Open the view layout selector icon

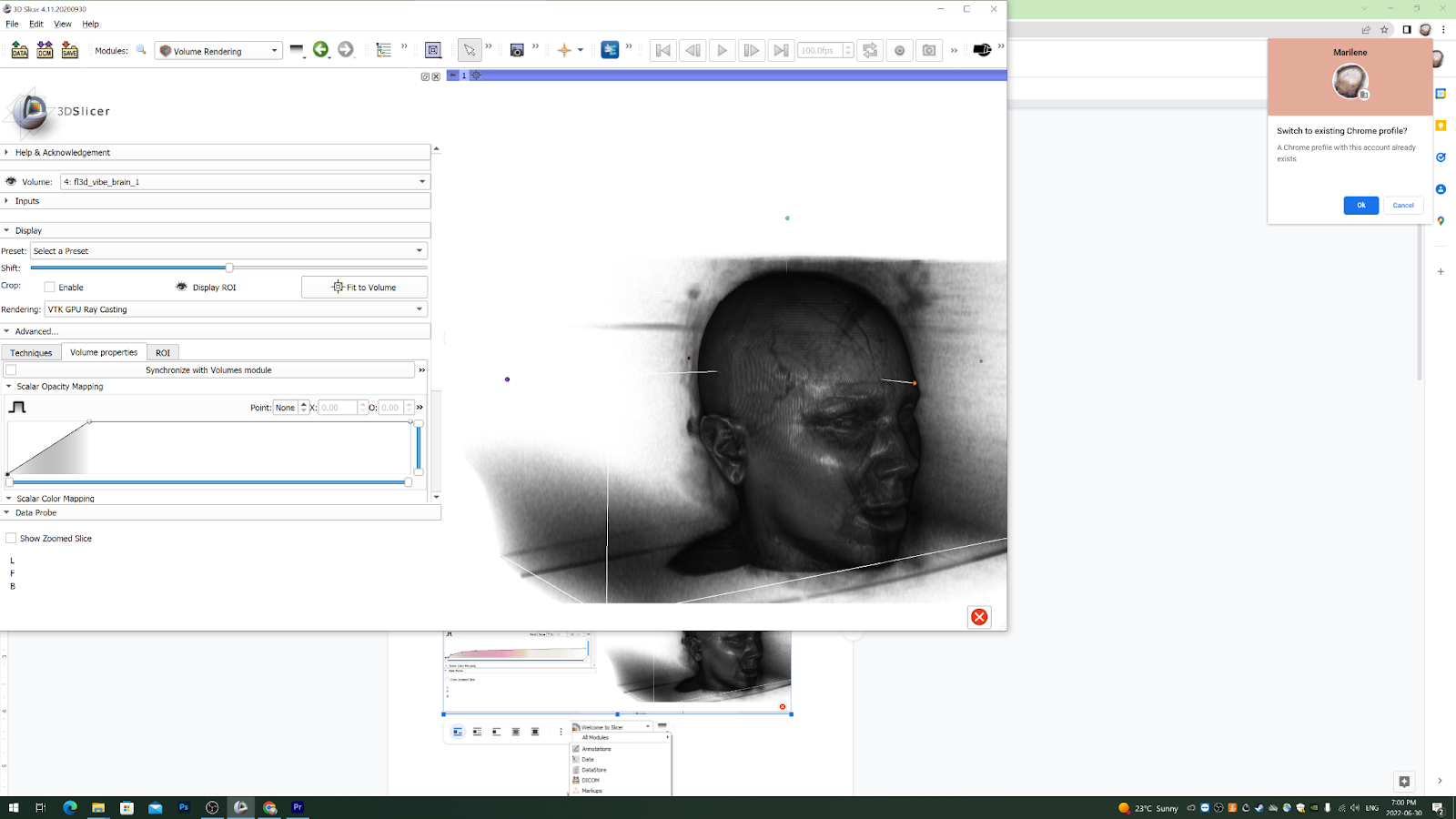pyautogui.click(x=433, y=50)
